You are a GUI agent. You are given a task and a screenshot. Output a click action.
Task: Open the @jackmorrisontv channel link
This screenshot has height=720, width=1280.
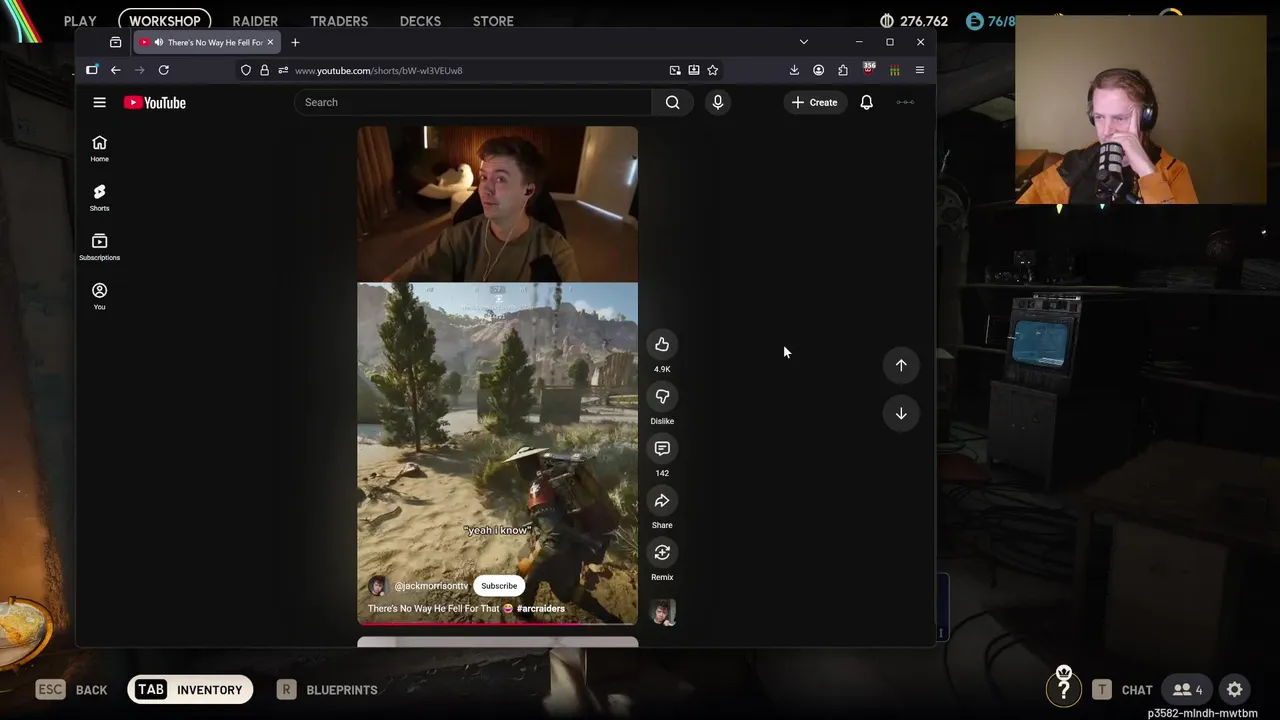point(431,586)
